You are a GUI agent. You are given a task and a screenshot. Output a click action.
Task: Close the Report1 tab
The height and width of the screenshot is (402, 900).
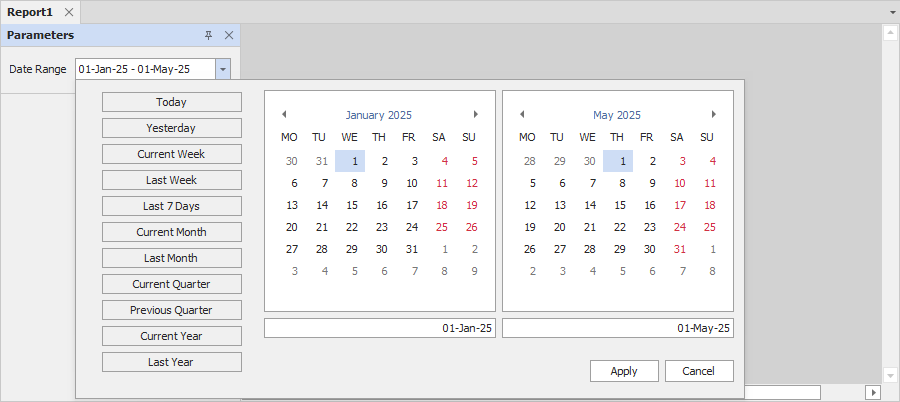click(x=69, y=12)
